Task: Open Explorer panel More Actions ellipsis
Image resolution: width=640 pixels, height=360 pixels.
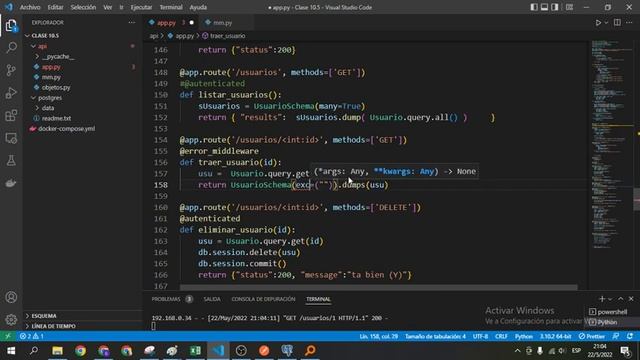Action: [131, 22]
